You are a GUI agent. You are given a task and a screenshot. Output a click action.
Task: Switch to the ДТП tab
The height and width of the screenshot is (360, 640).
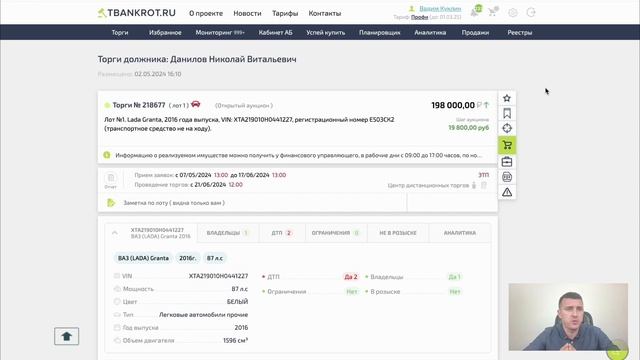282,233
